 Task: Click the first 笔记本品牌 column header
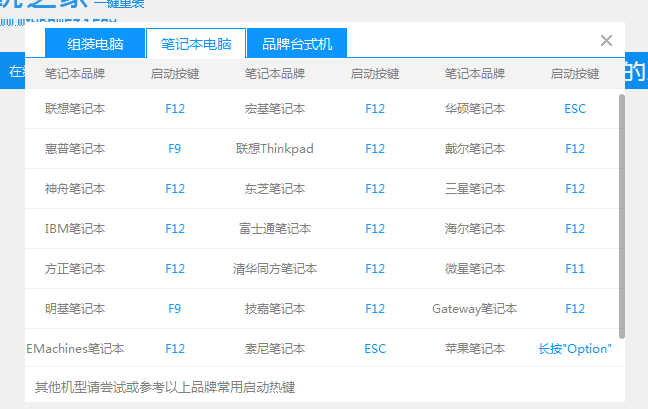[75, 74]
